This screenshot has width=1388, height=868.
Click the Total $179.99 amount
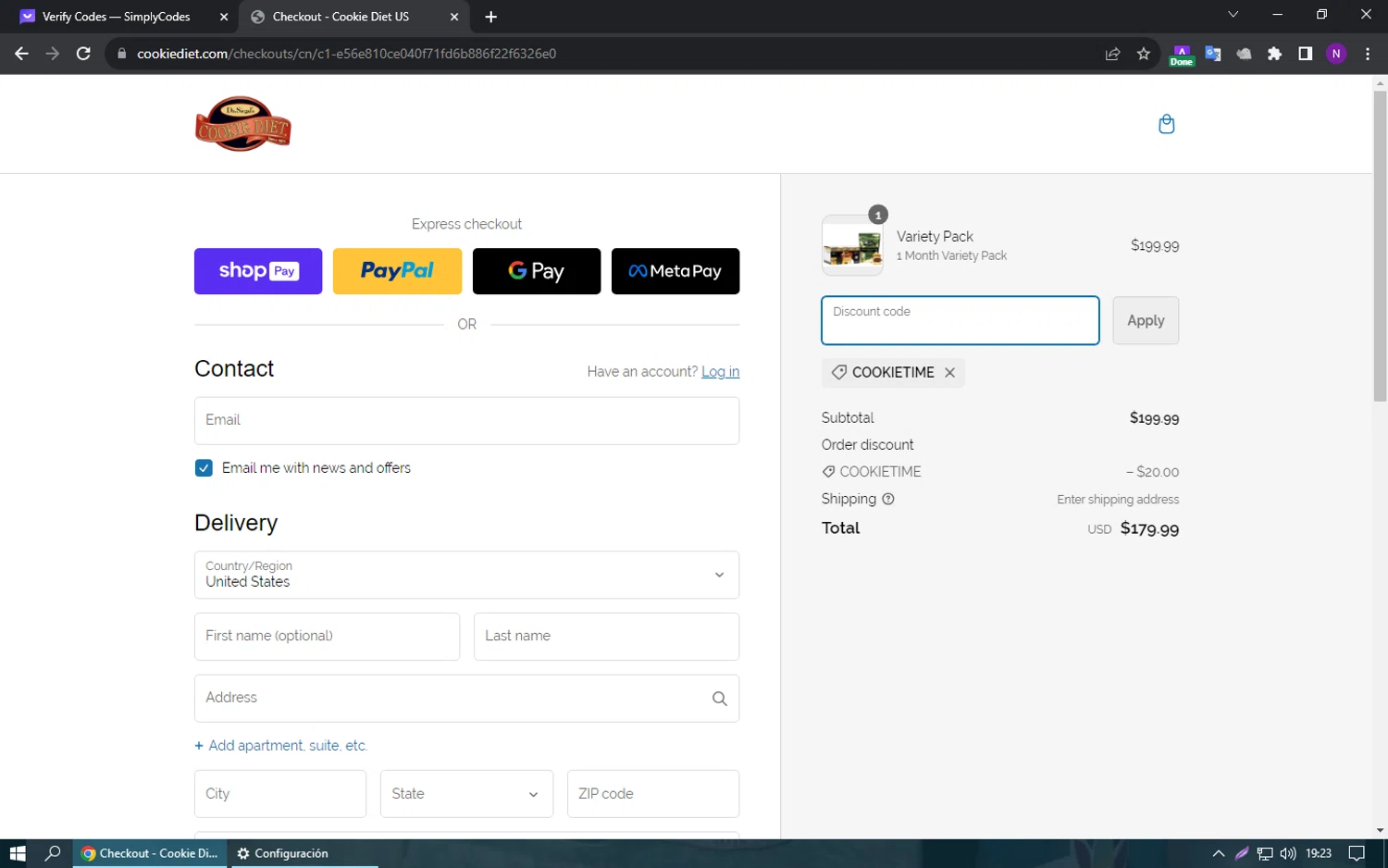[1149, 528]
